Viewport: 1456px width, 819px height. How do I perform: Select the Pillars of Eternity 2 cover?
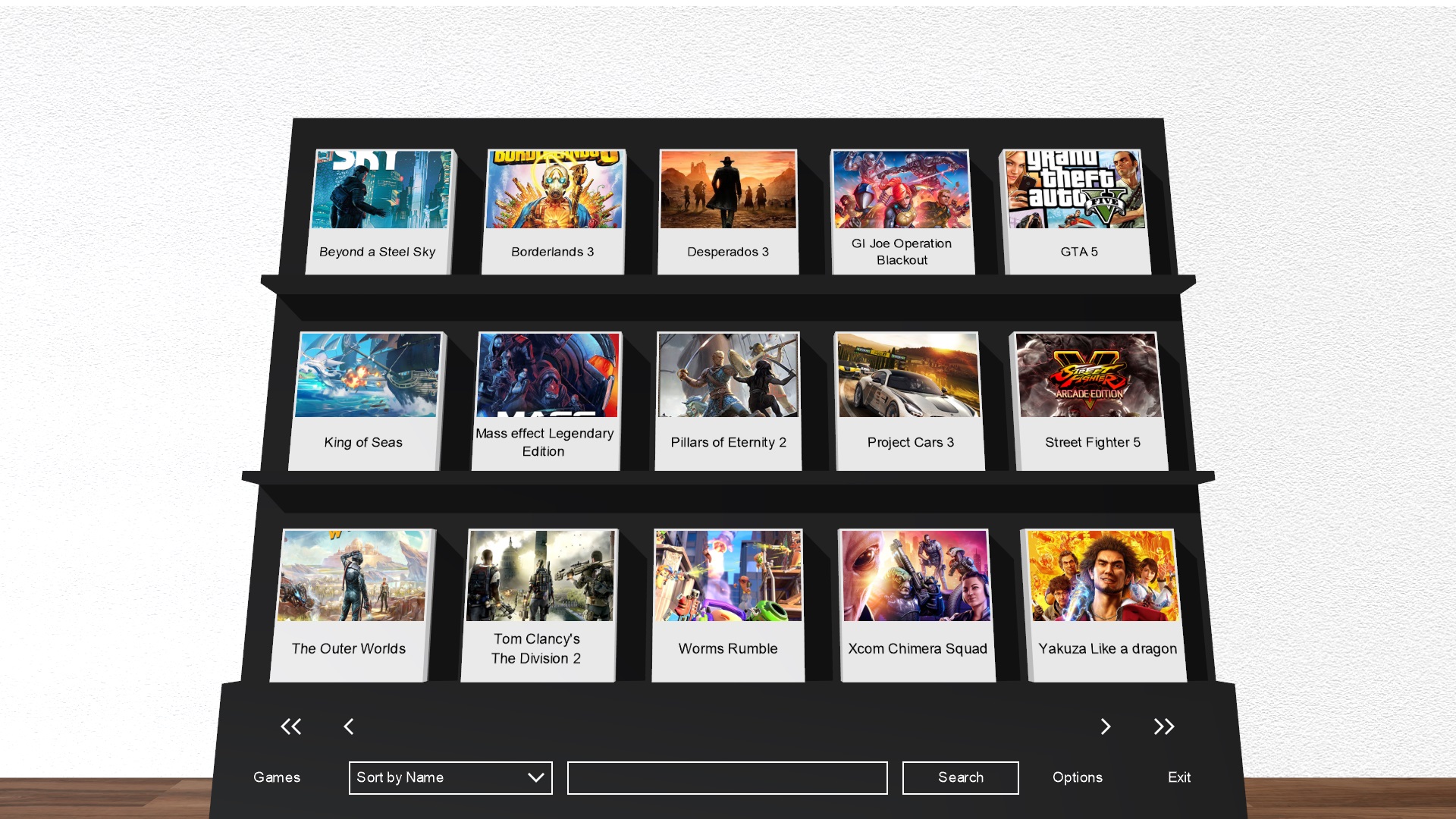[728, 375]
